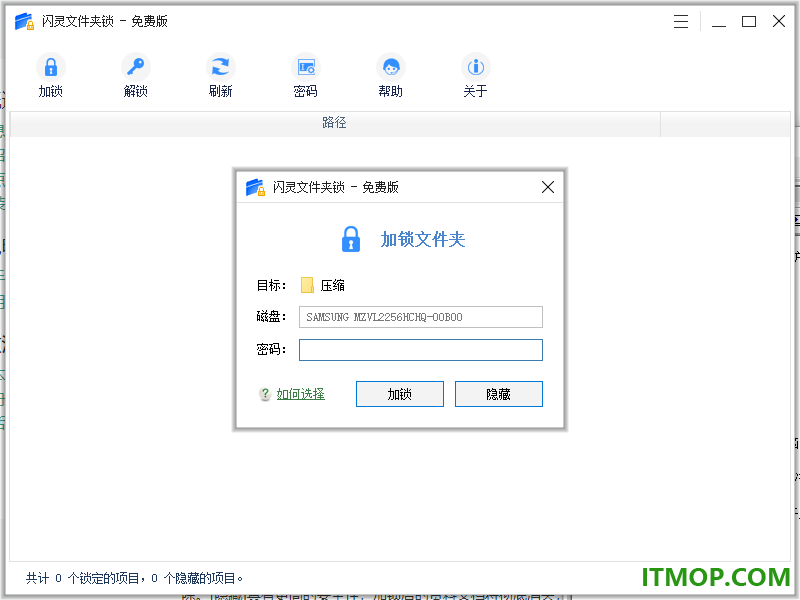The image size is (800, 600).
Task: Click the blue padlock icon beside 加锁文件夹
Action: click(351, 239)
